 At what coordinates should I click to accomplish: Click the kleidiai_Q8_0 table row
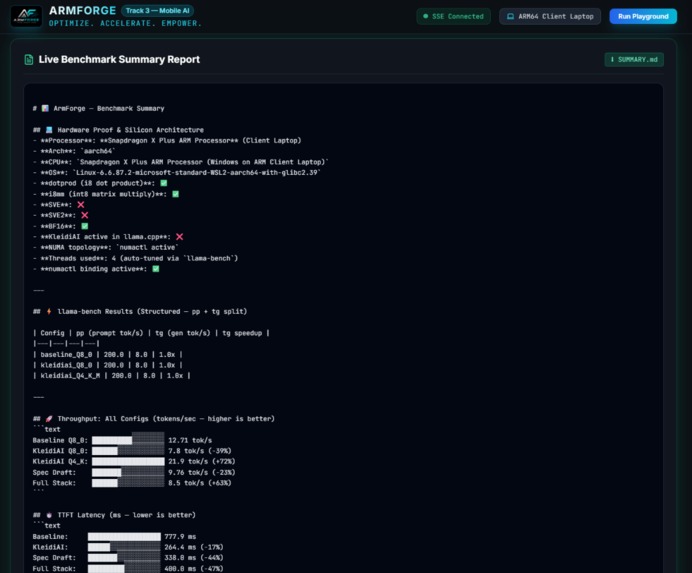coord(108,365)
